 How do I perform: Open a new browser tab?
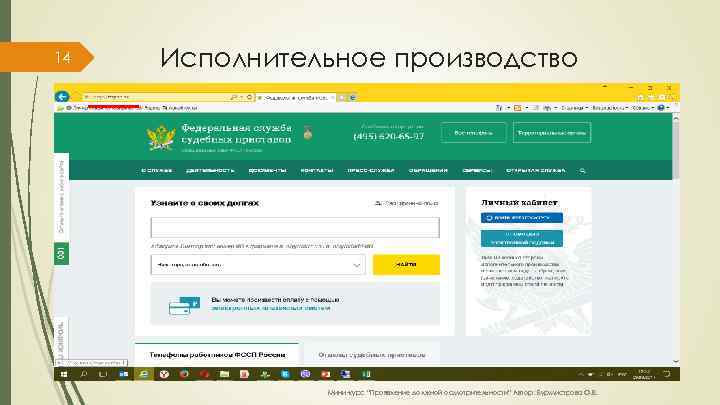(x=342, y=97)
